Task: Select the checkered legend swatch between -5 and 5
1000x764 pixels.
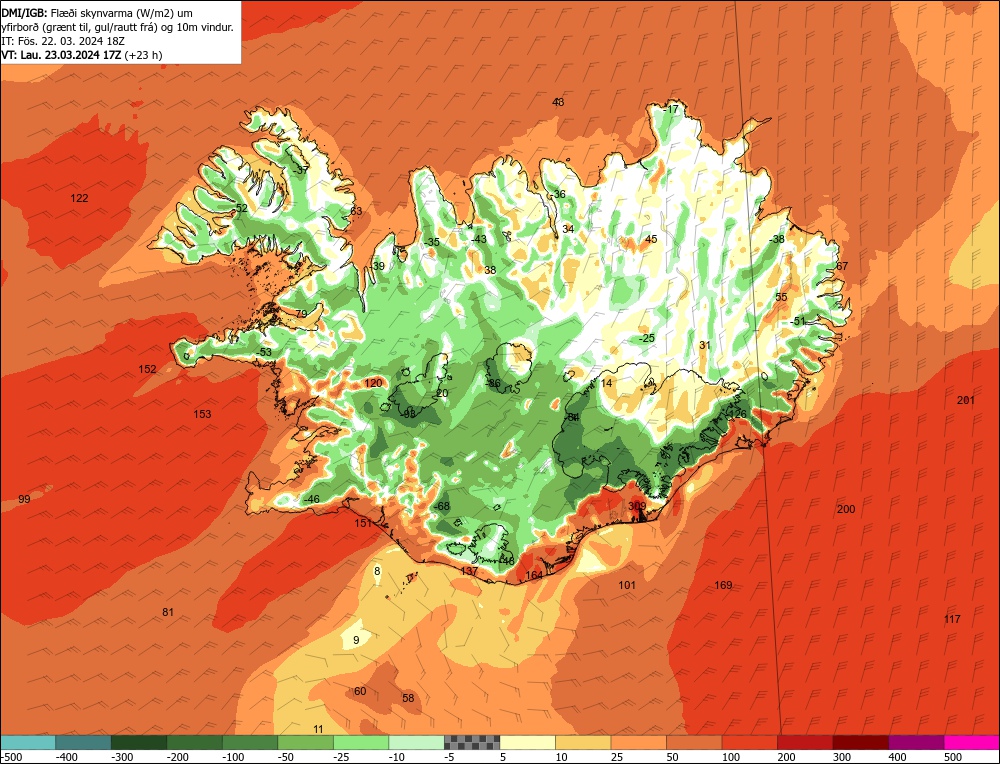Action: [472, 742]
